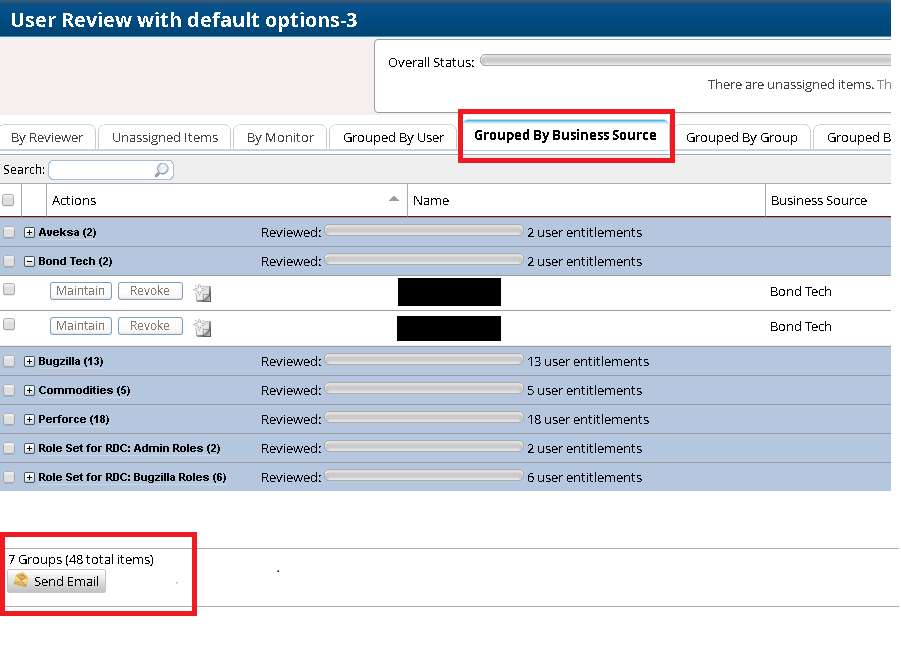The height and width of the screenshot is (645, 901).
Task: Open the Grouped By User tab
Action: (x=393, y=138)
